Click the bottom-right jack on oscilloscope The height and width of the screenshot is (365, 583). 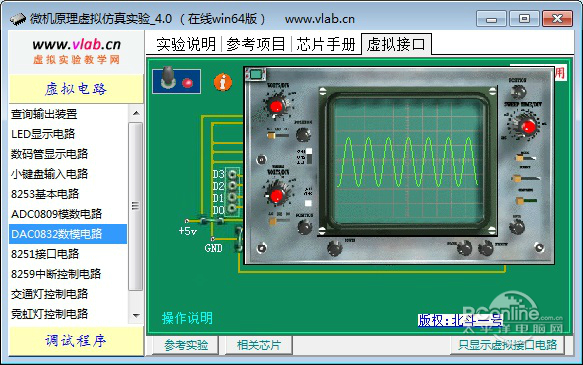(x=539, y=247)
